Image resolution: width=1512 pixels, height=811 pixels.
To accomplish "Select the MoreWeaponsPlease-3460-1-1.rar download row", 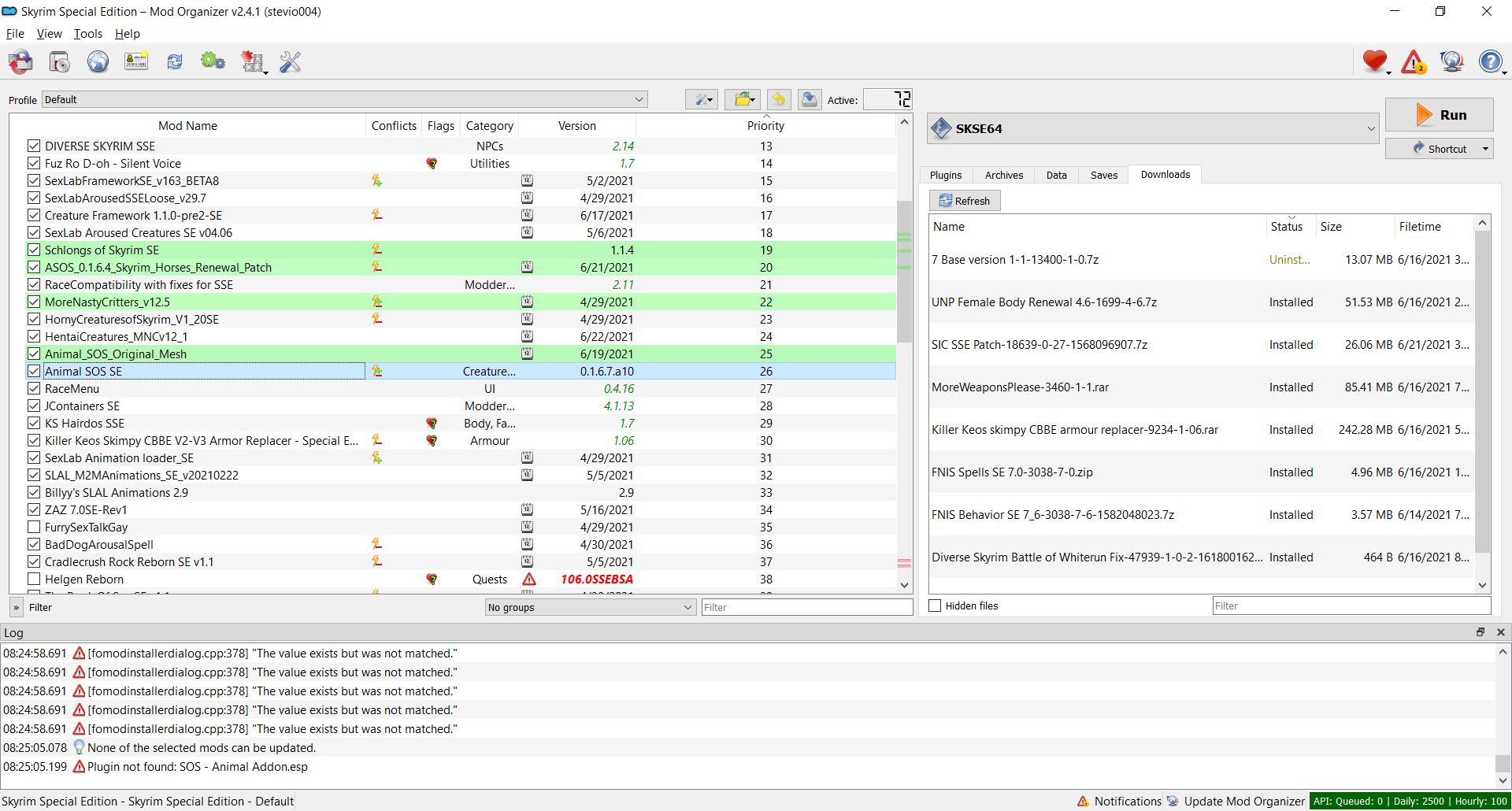I will coord(1202,387).
